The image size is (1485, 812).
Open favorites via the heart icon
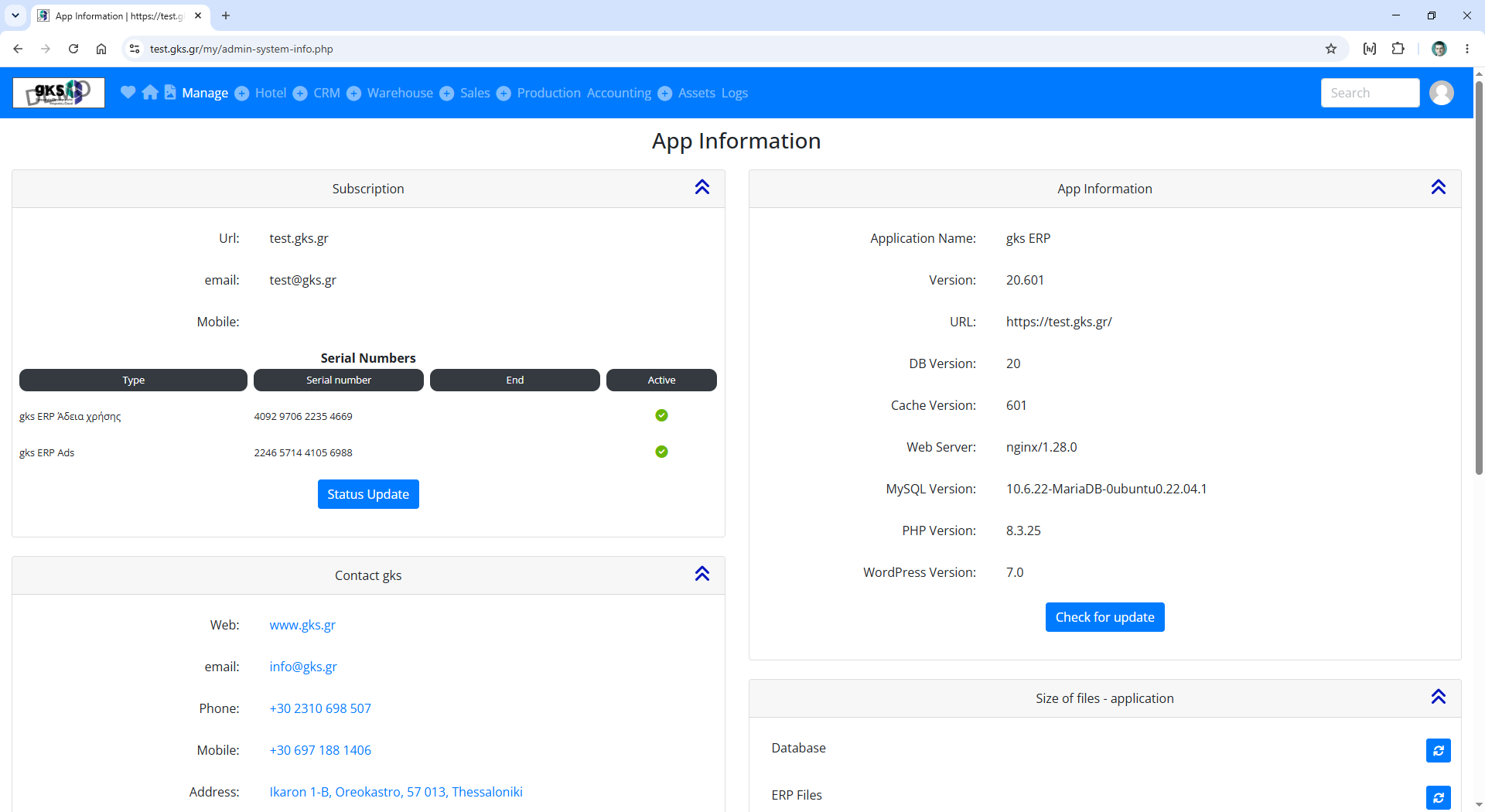[128, 92]
